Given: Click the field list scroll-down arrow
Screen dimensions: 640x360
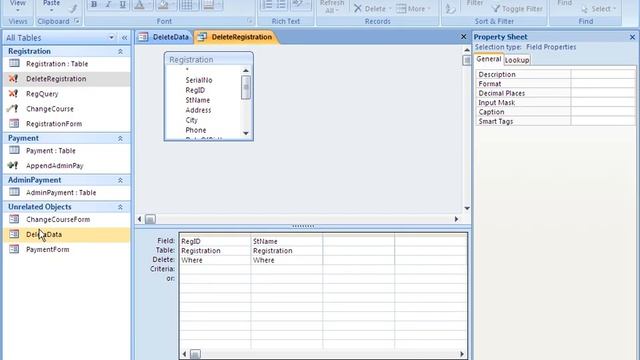Looking at the screenshot, I should (x=246, y=133).
